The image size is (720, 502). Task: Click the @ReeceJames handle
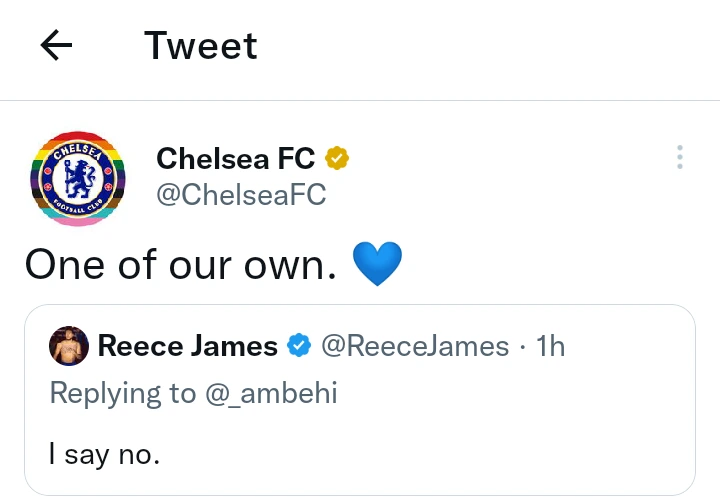click(414, 346)
